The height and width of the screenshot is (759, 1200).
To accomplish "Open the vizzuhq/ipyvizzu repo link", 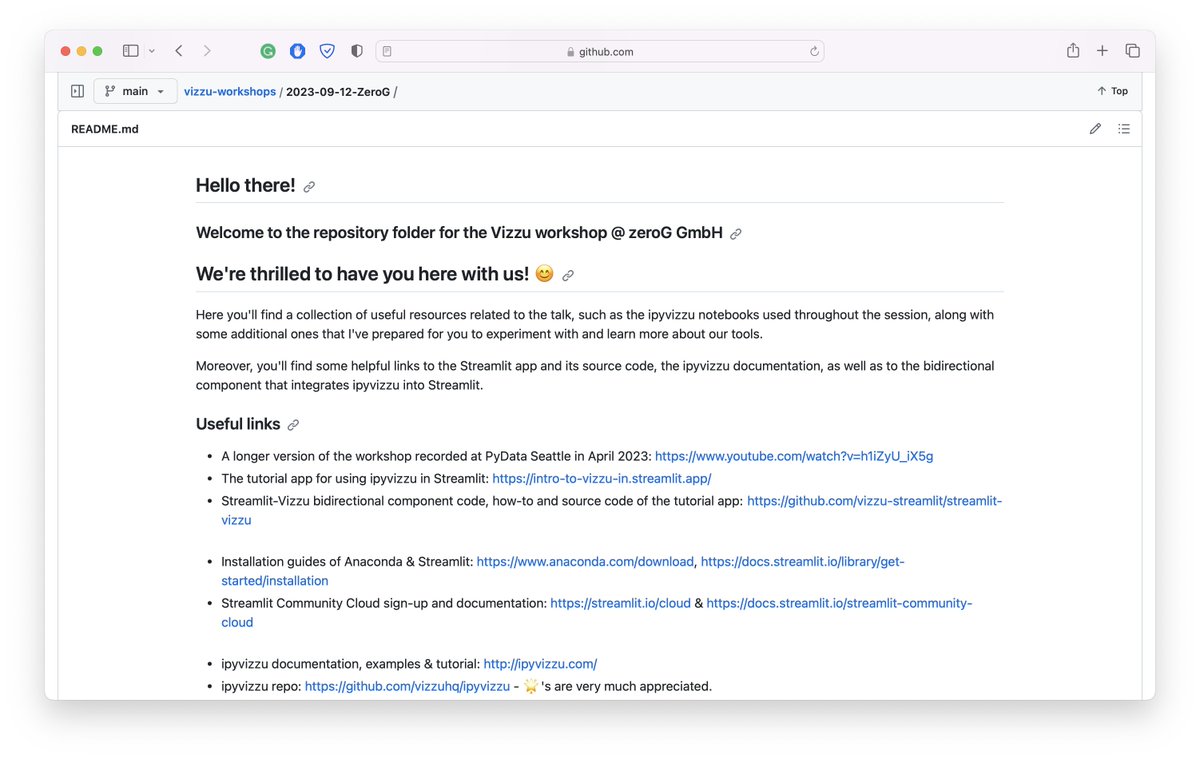I will tap(407, 687).
